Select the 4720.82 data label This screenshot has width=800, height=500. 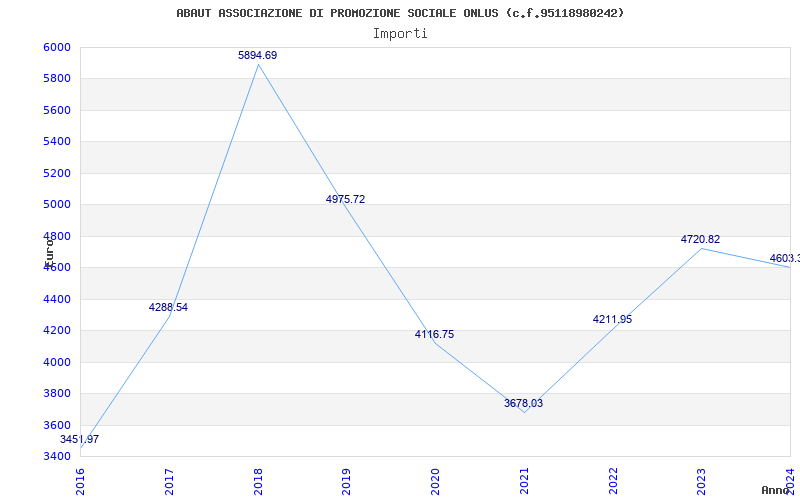click(701, 239)
